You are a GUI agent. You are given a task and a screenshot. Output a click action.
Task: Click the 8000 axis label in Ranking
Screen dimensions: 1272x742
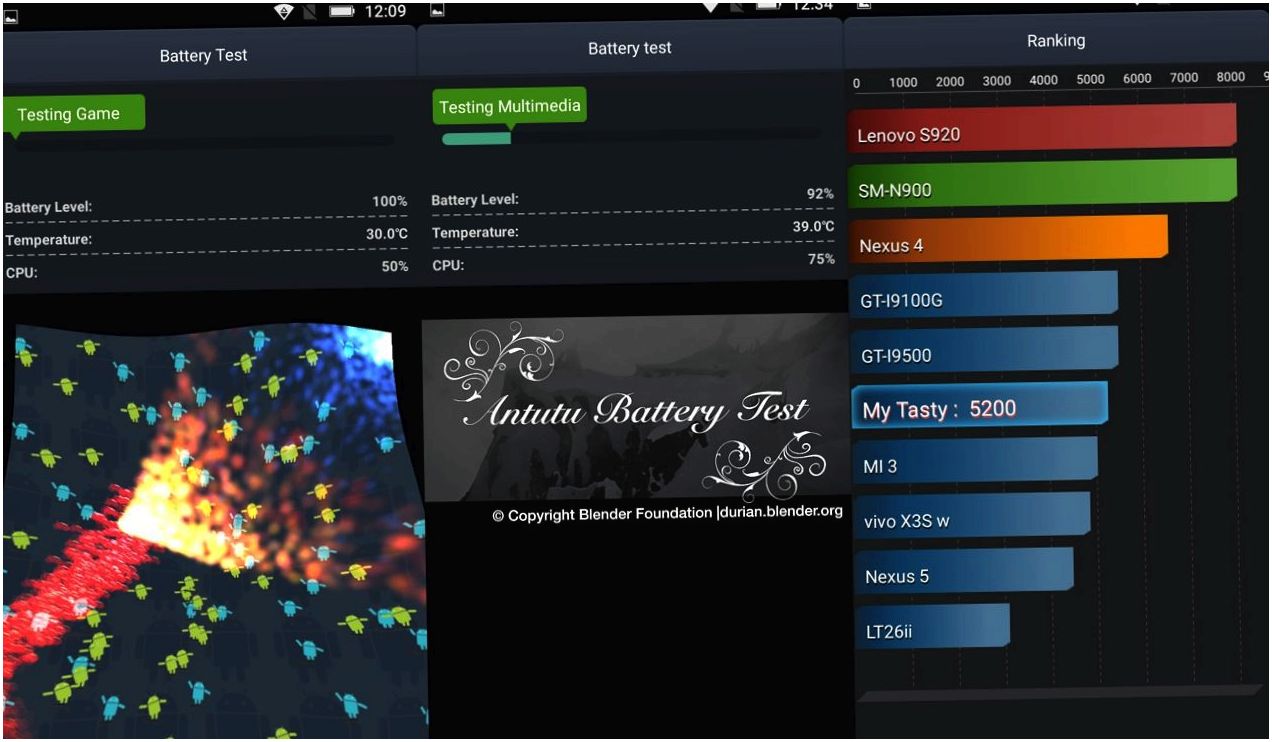click(x=1230, y=77)
